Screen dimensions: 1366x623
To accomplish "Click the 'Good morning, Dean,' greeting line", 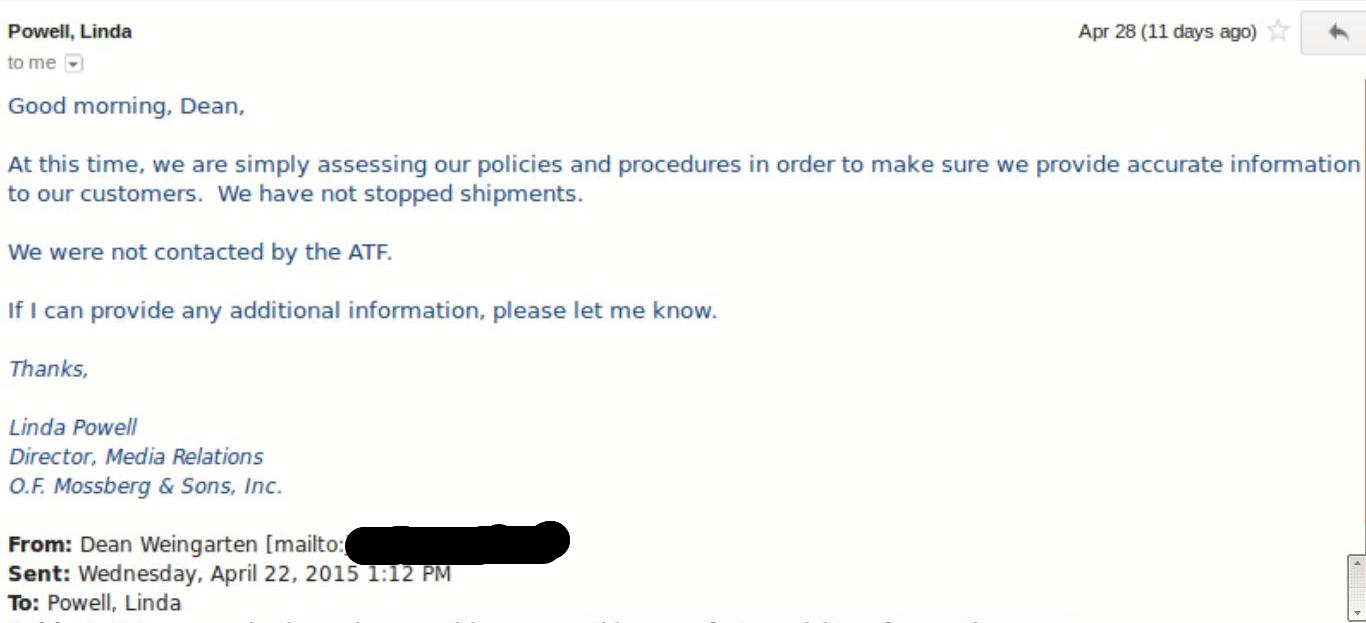I will [126, 106].
